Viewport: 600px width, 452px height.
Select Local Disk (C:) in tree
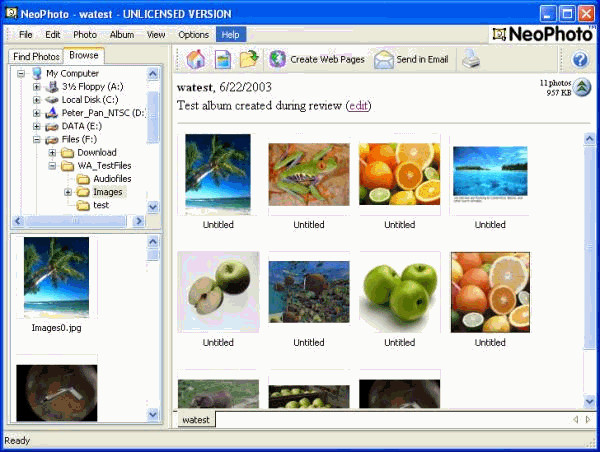pyautogui.click(x=90, y=100)
